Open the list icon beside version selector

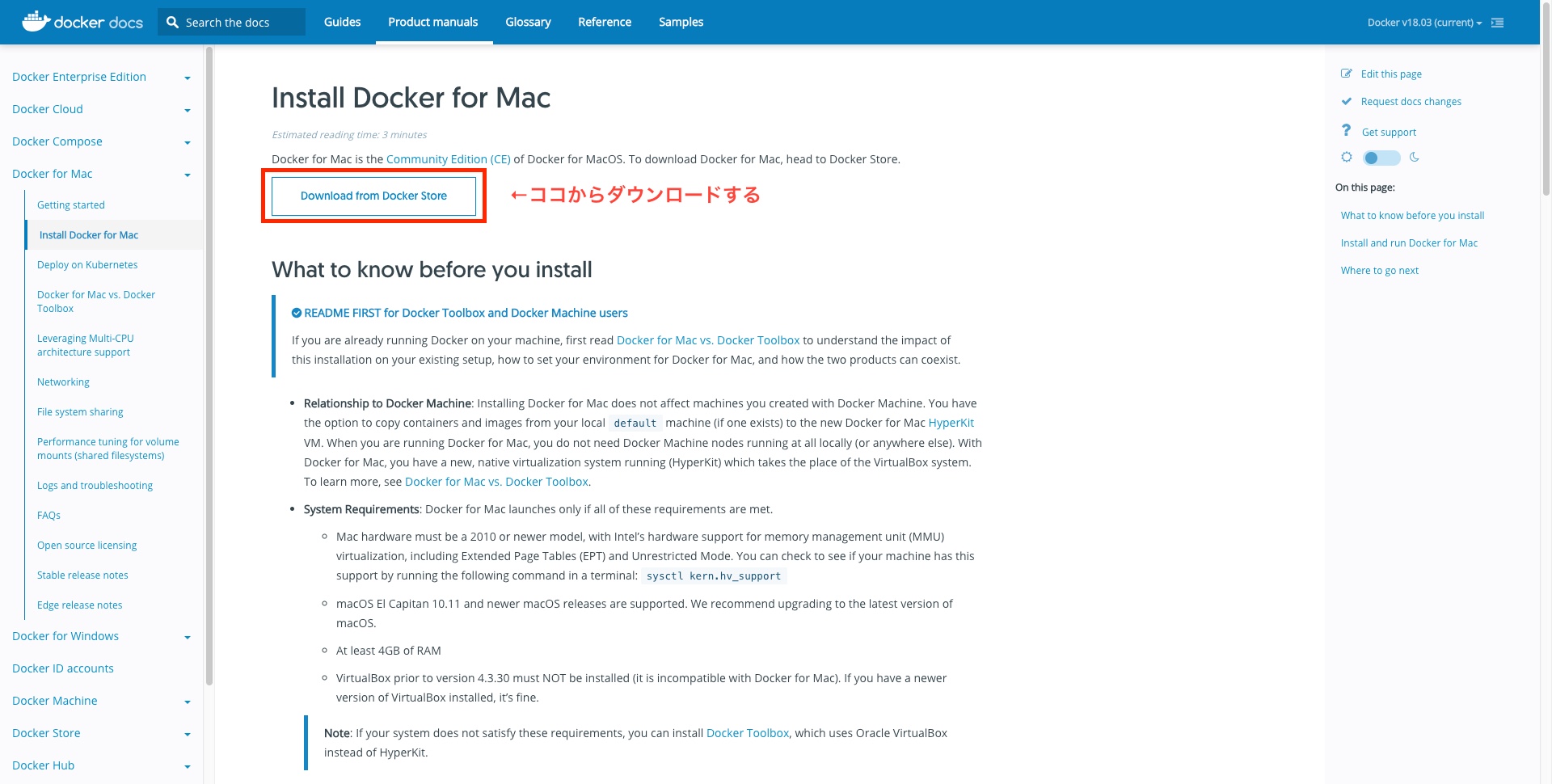point(1498,23)
